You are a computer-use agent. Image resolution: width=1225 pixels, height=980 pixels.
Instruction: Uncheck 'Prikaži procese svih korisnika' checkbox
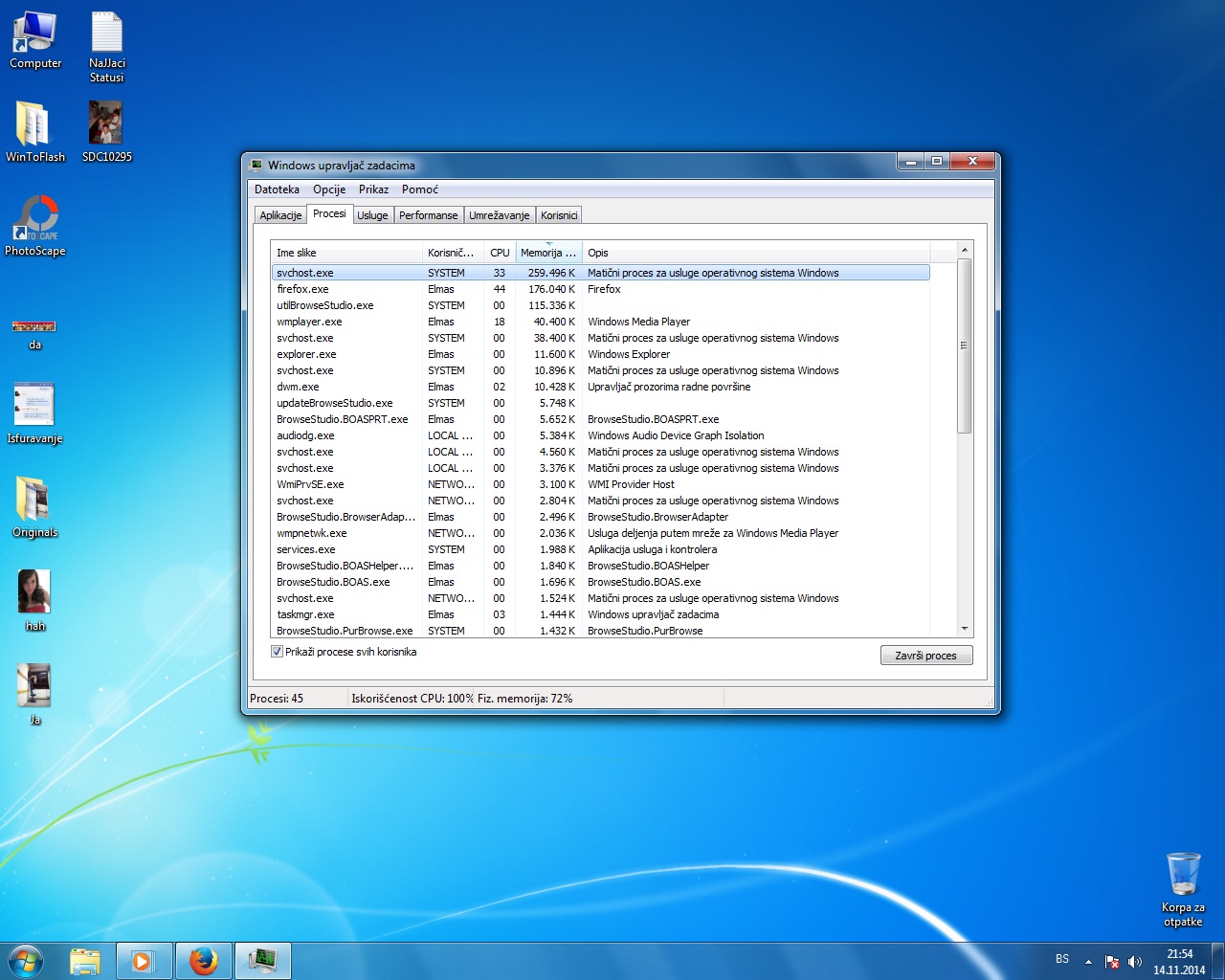tap(278, 652)
